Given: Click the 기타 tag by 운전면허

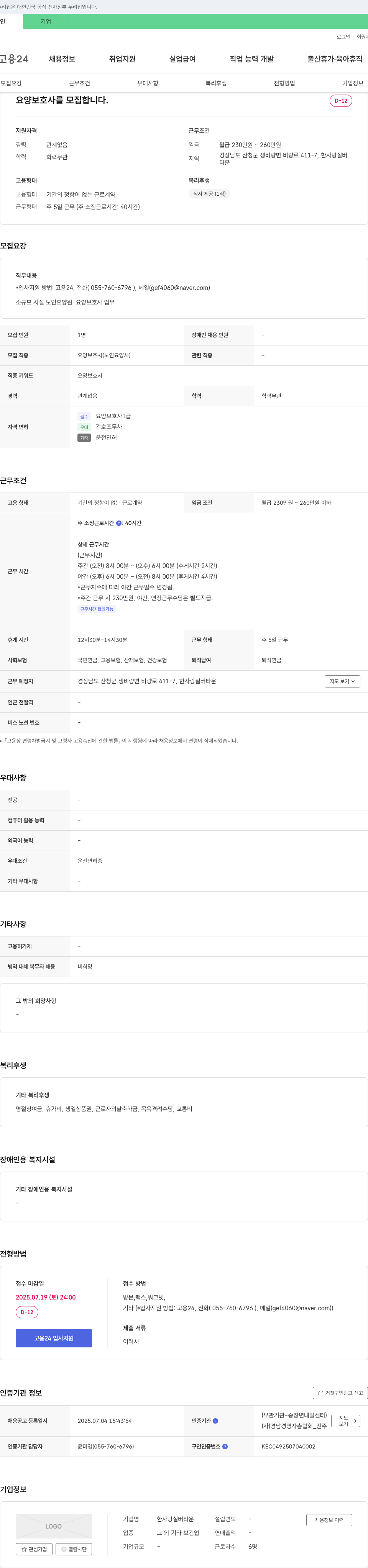Looking at the screenshot, I should point(84,438).
